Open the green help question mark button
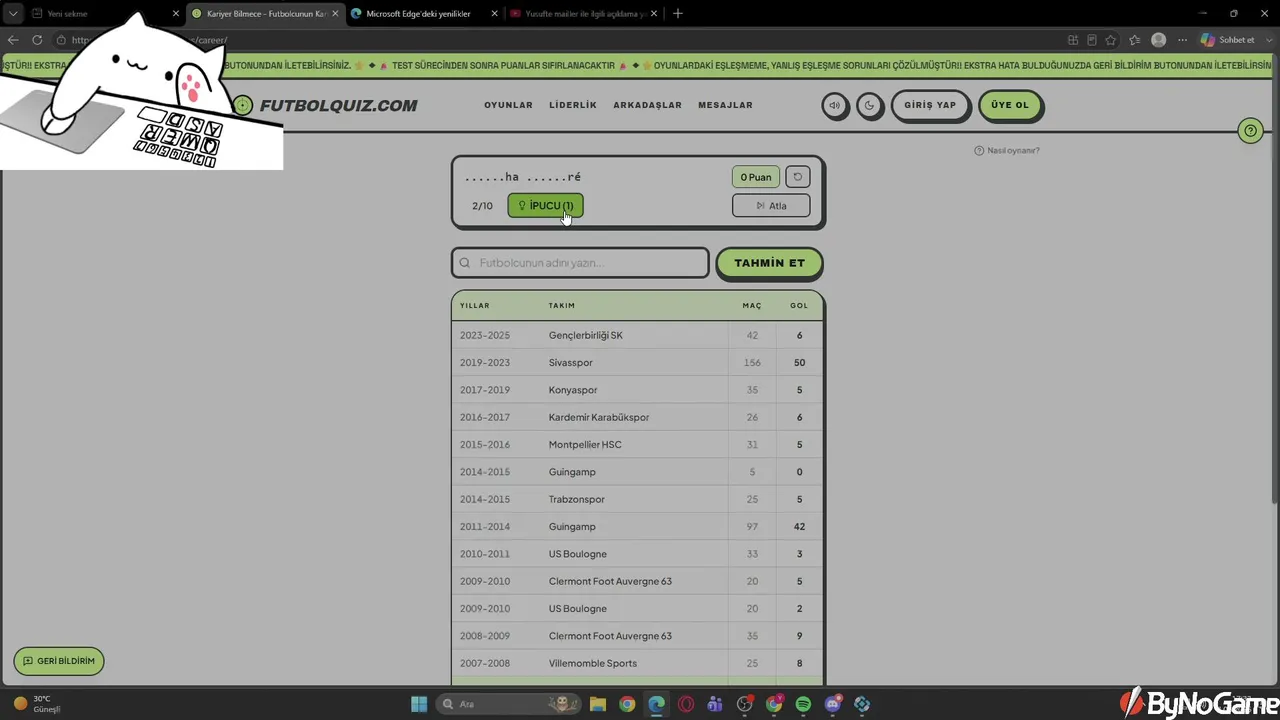 coord(1250,131)
